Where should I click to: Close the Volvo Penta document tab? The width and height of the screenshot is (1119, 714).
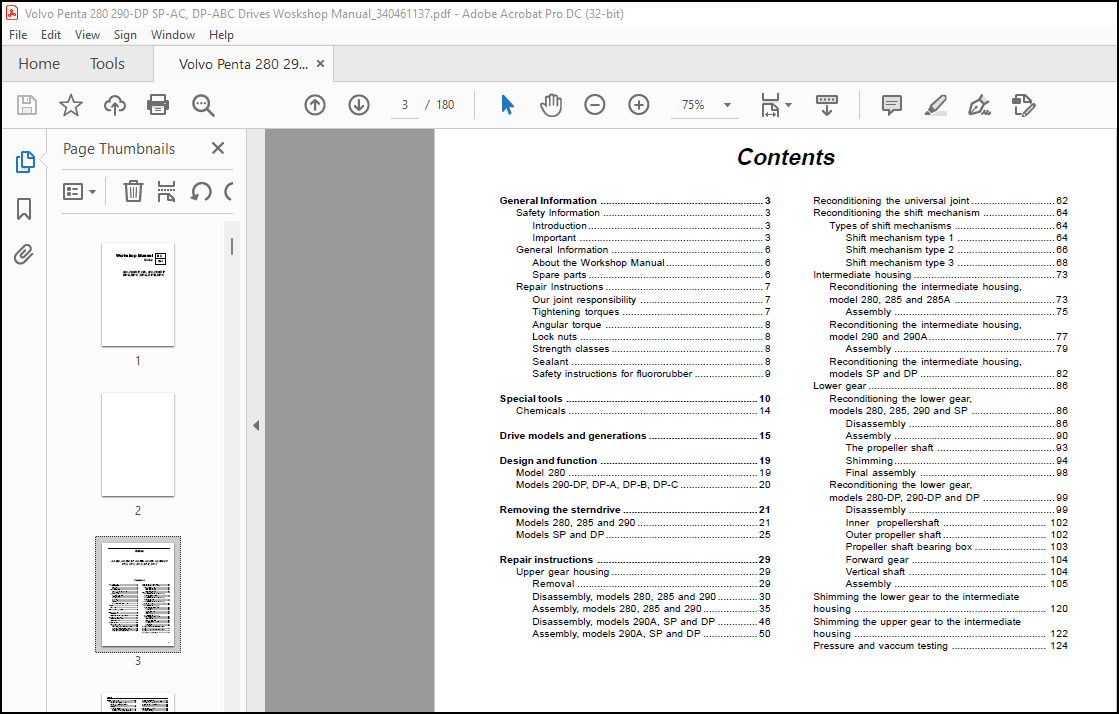(x=320, y=64)
